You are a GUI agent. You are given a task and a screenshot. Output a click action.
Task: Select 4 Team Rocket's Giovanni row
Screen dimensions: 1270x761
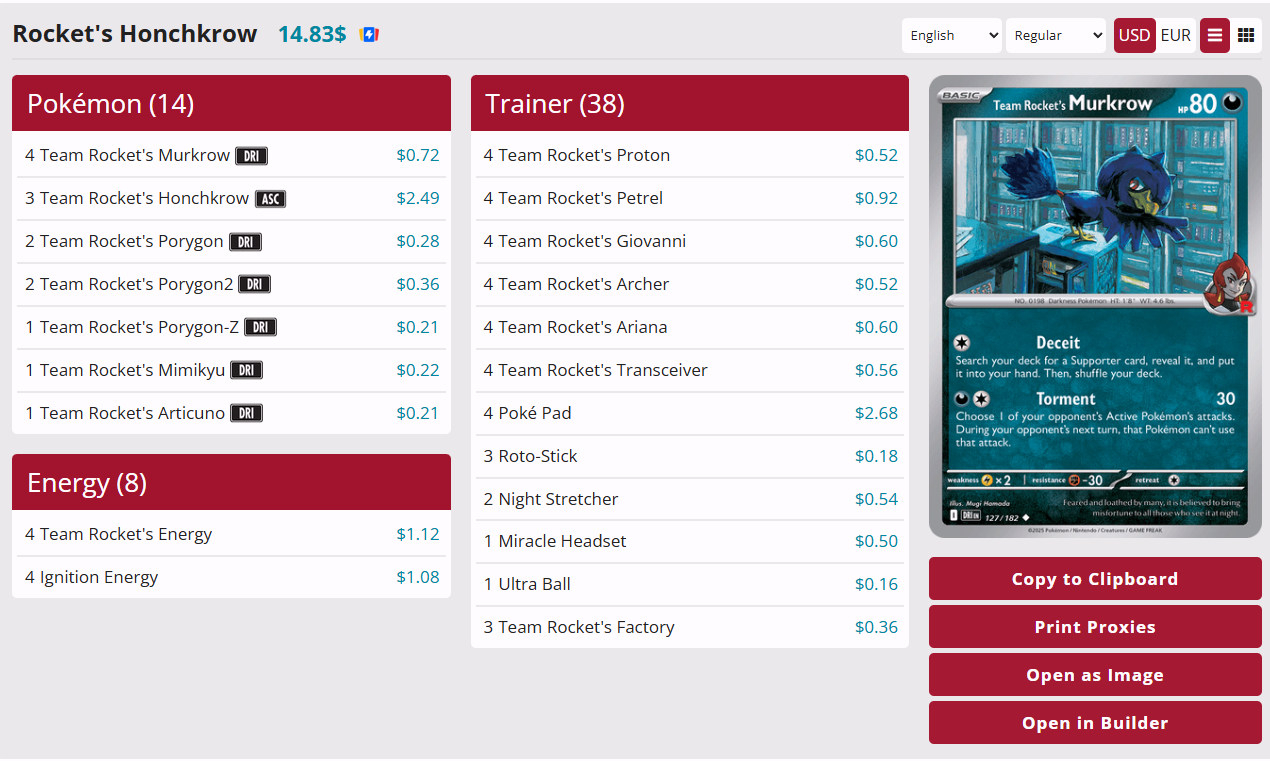[x=690, y=242]
